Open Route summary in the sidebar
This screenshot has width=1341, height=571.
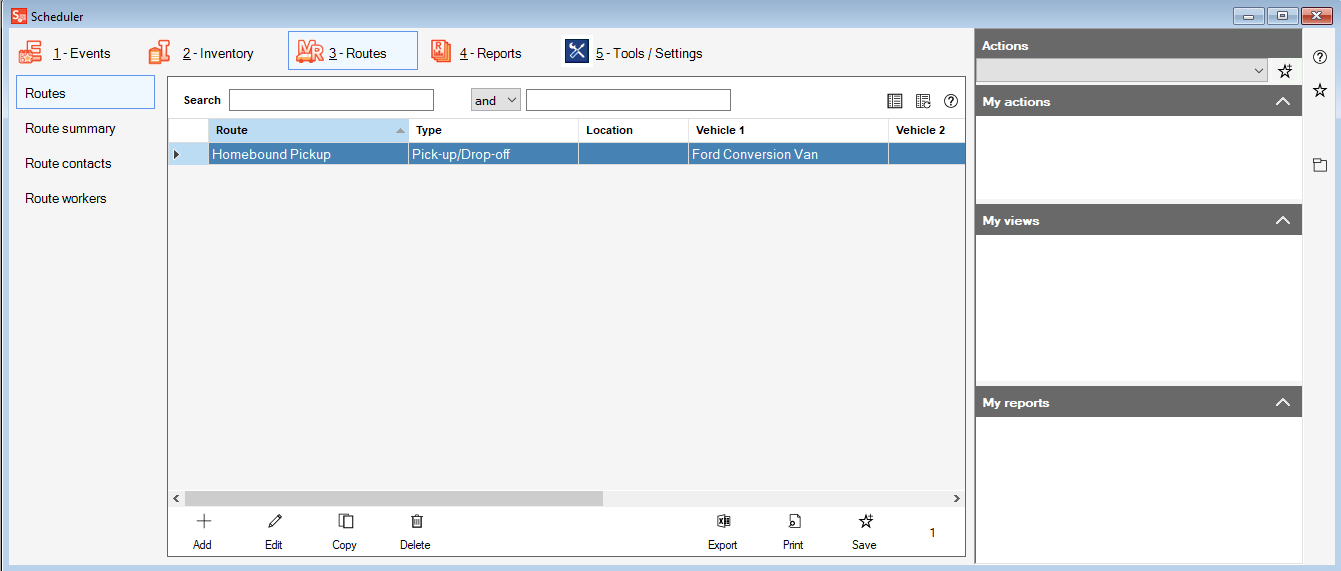(x=70, y=128)
